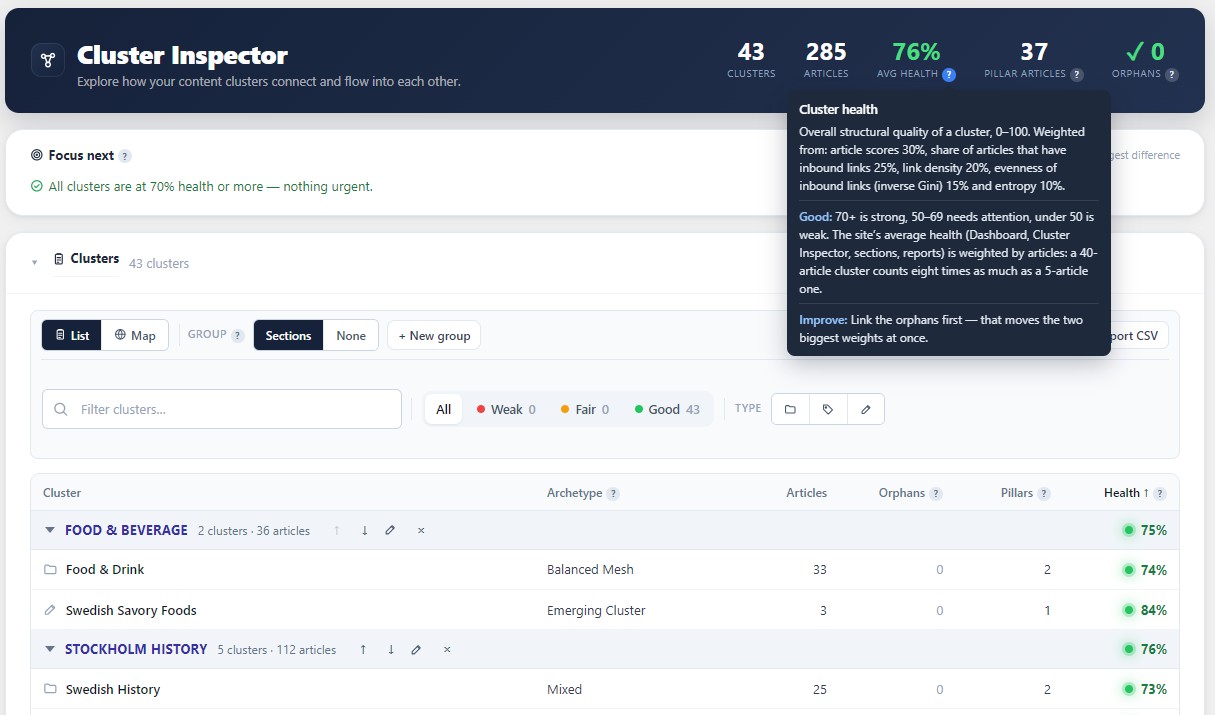Click the 73% health badge
The image size is (1215, 715).
(x=1145, y=689)
